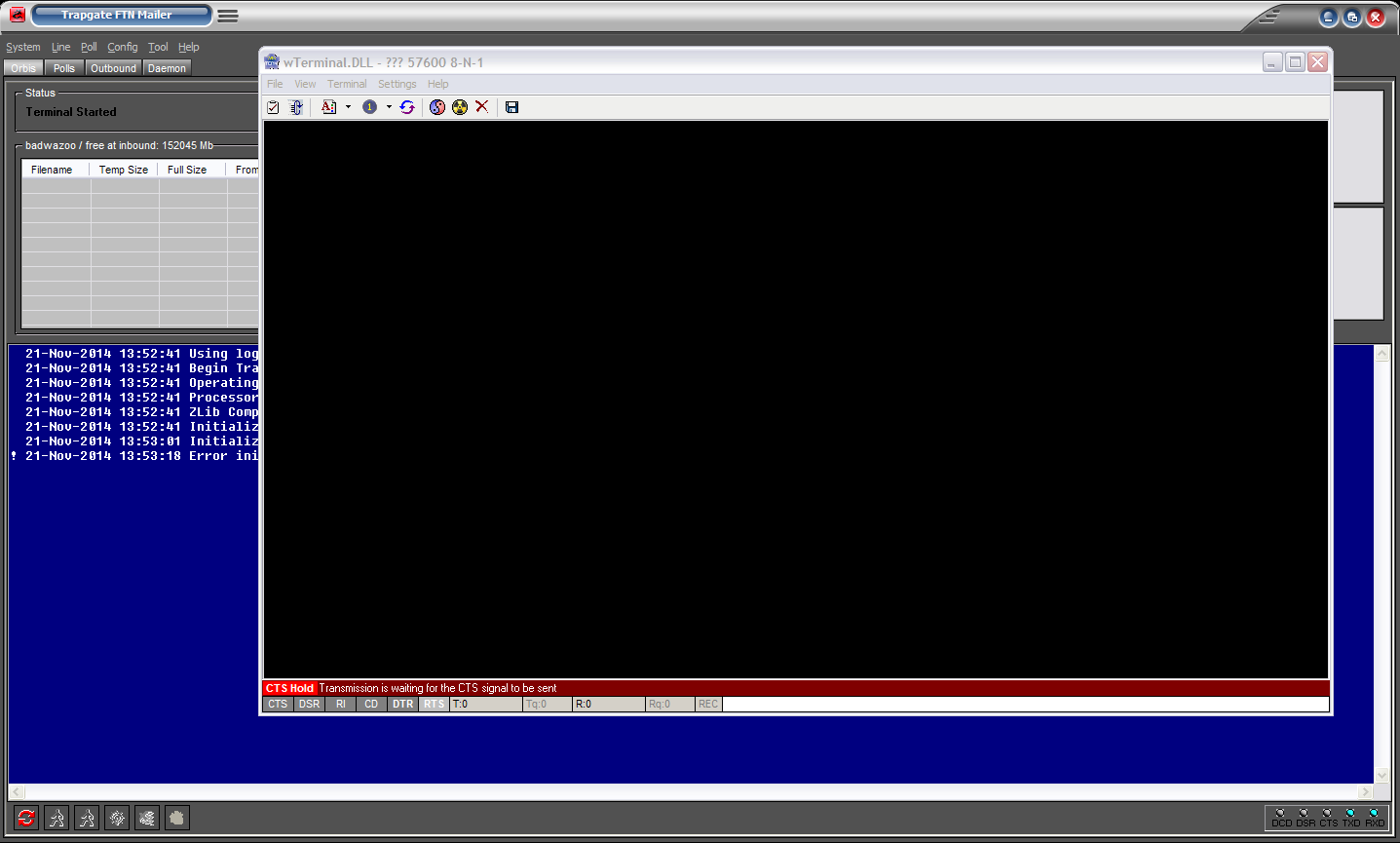Open the font selector dropdown arrow
The width and height of the screenshot is (1400, 843).
[348, 107]
